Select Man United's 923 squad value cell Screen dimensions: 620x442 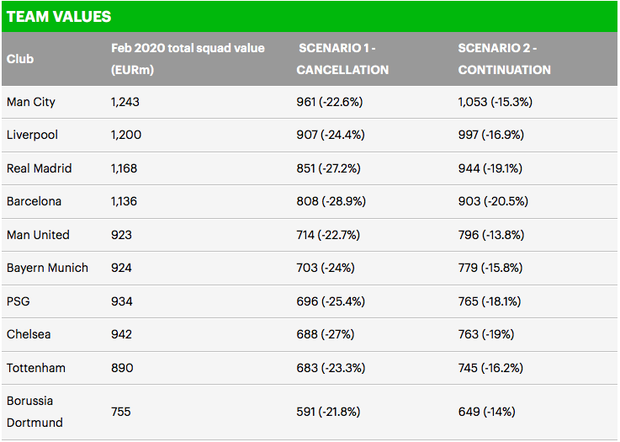pyautogui.click(x=123, y=234)
